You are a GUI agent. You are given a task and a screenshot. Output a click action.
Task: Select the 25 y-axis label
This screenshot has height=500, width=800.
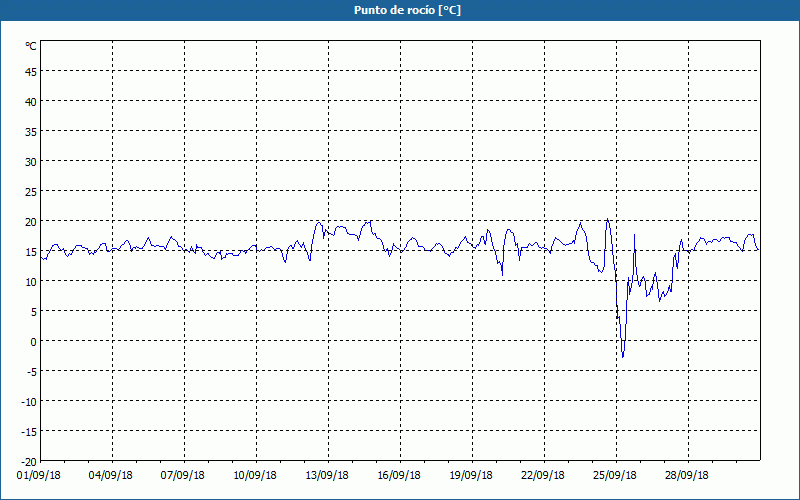coord(31,192)
